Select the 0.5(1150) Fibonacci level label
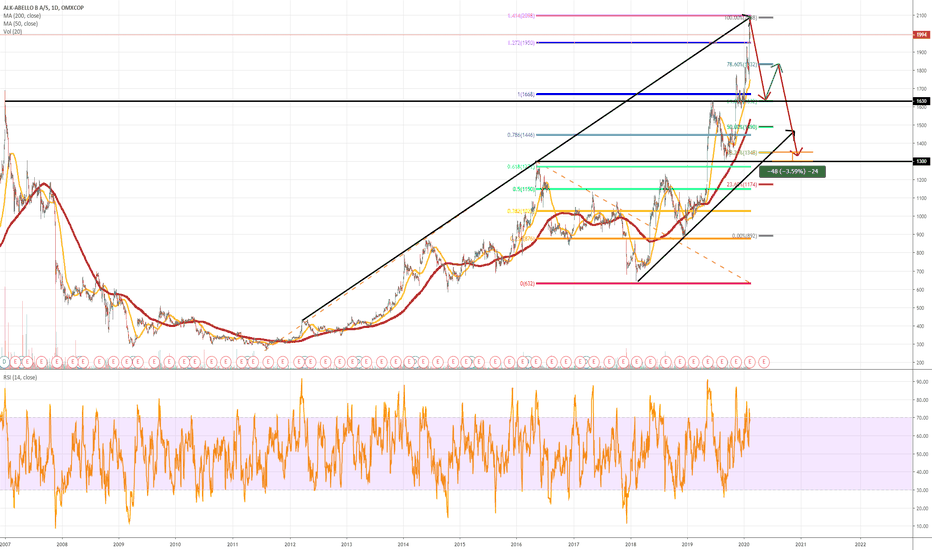 [524, 189]
